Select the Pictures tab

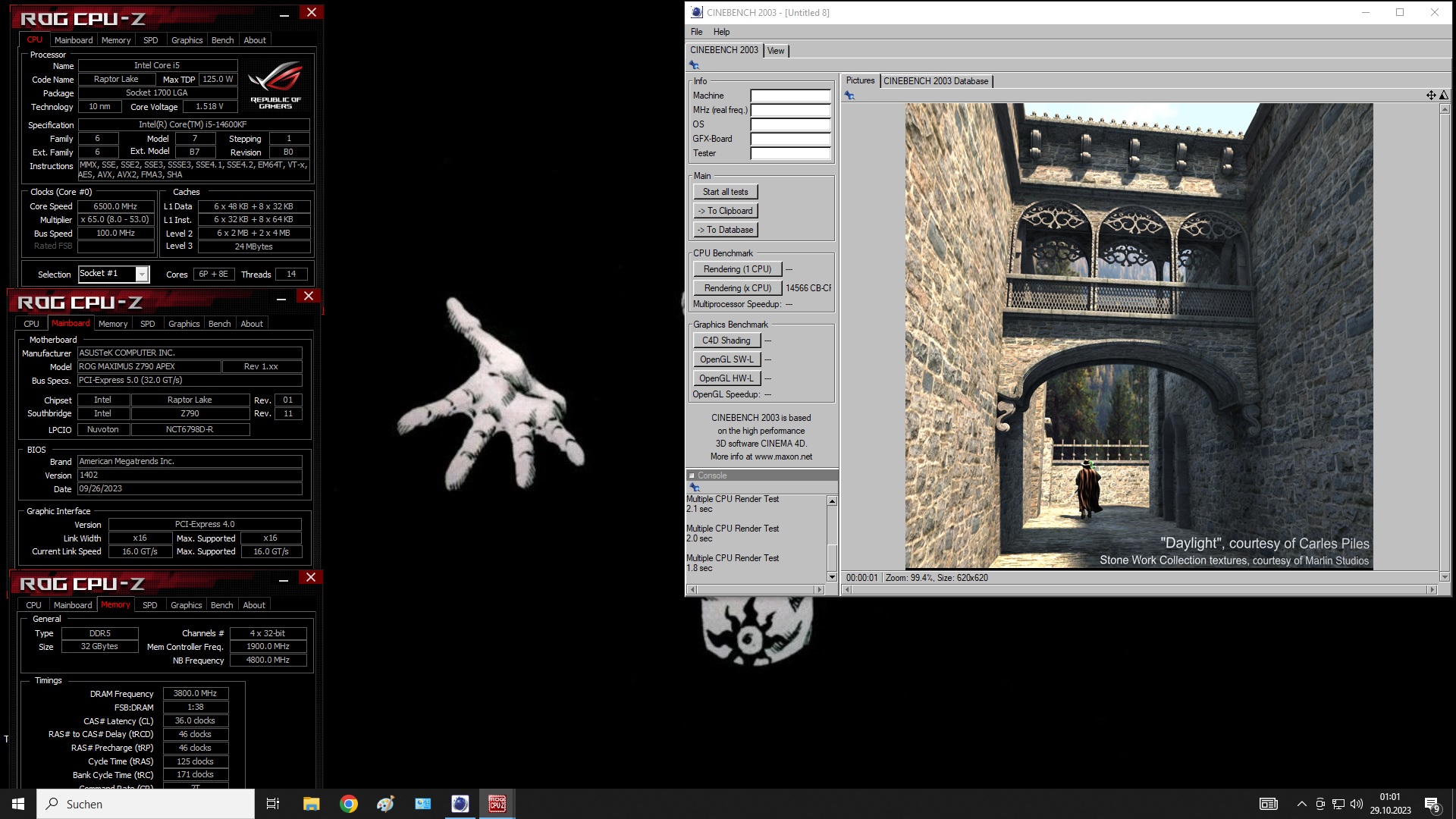[860, 80]
